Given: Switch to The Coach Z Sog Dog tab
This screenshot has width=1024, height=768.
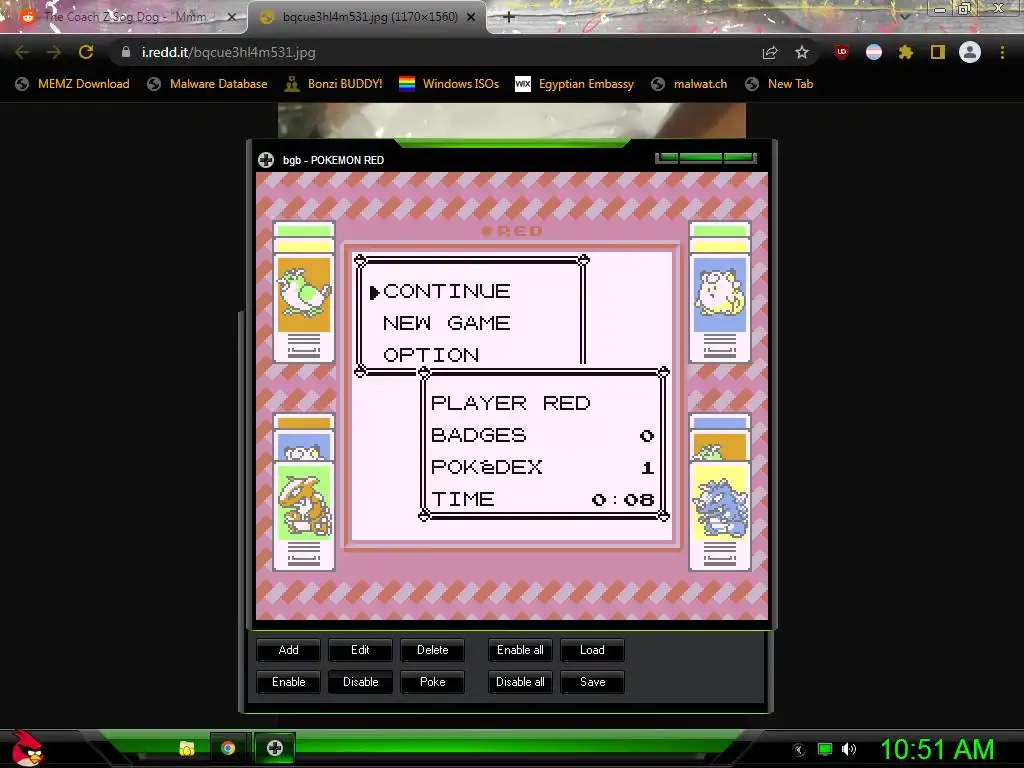Looking at the screenshot, I should point(125,17).
